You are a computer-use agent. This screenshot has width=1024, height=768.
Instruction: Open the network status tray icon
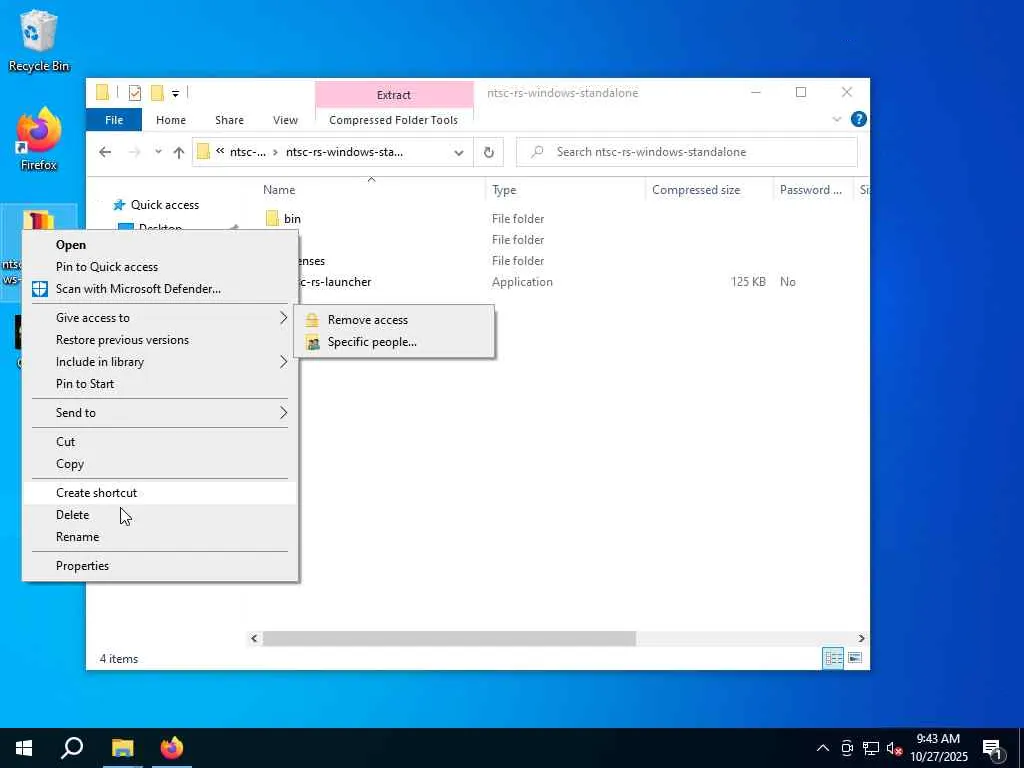click(x=871, y=748)
